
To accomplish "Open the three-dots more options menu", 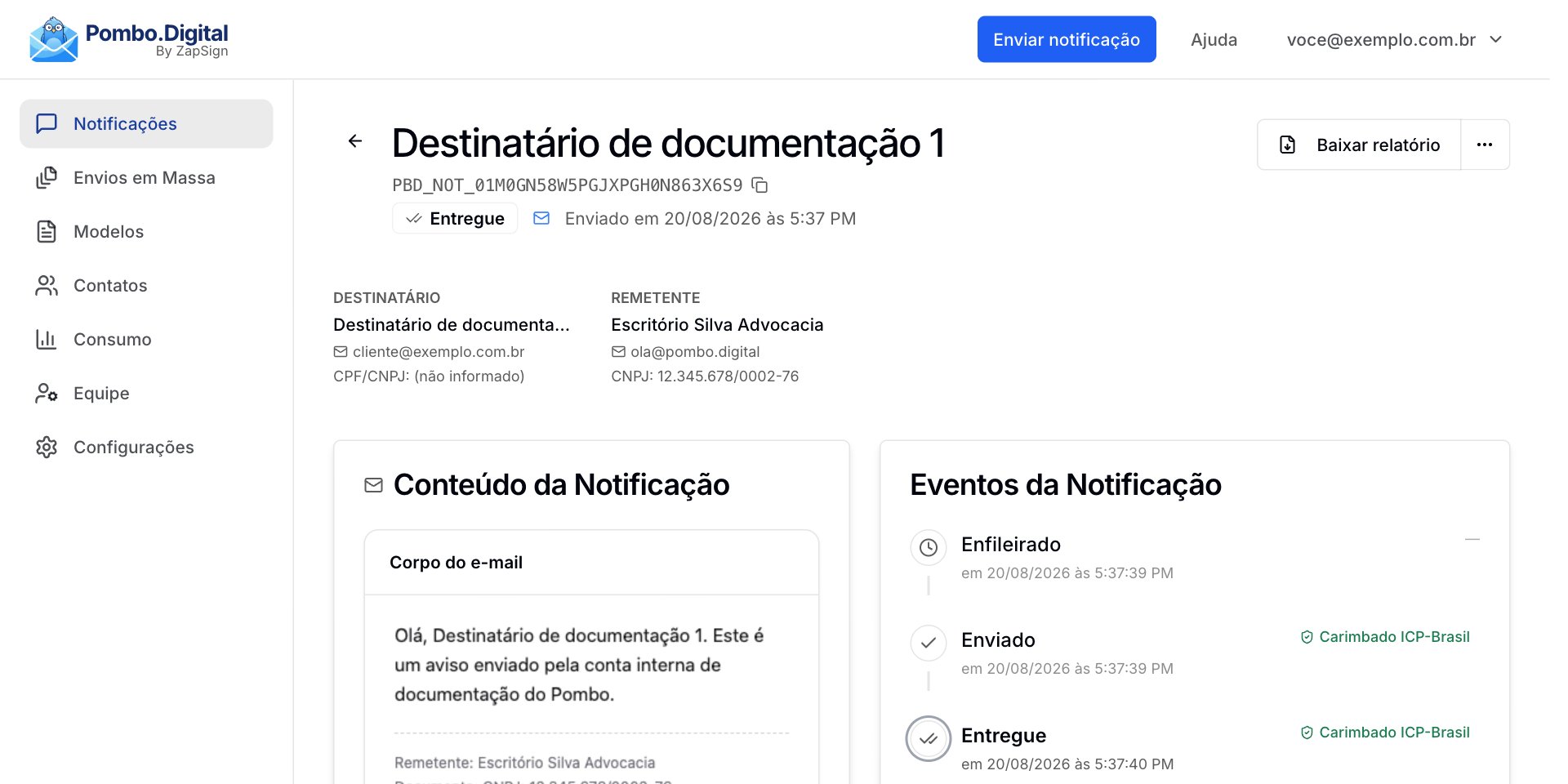I will tap(1485, 145).
